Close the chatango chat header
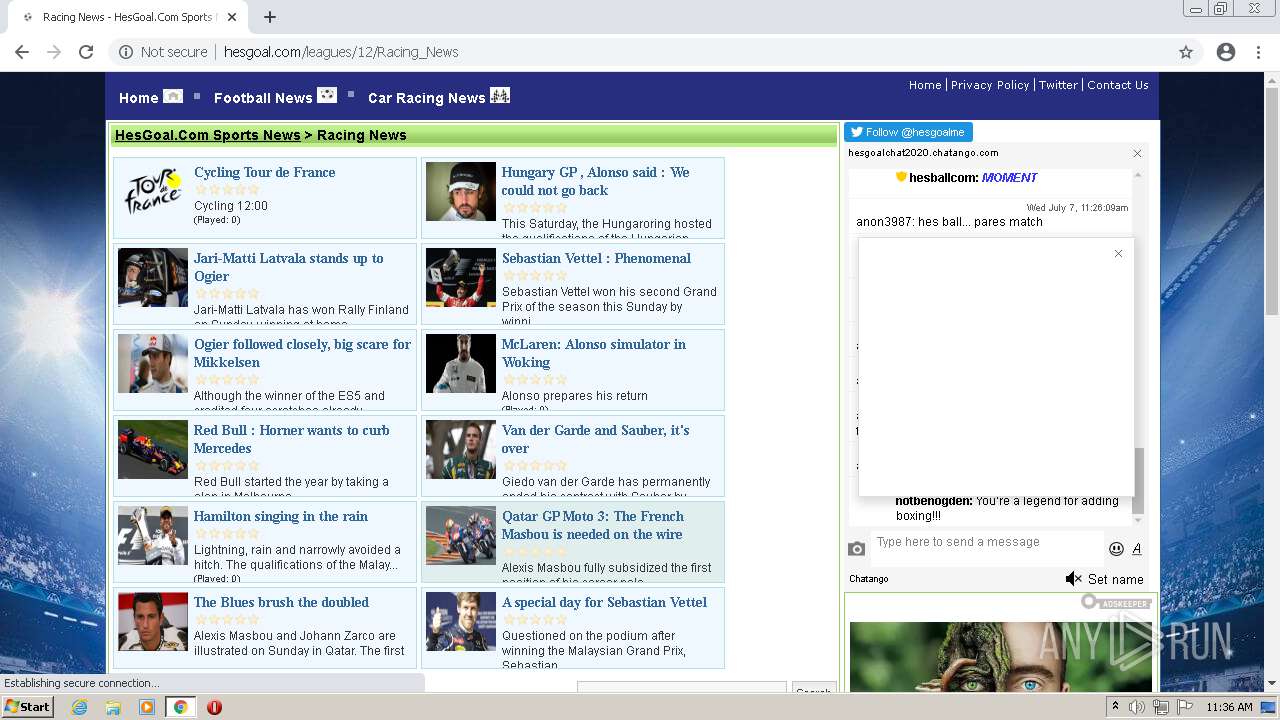Screen dimensions: 1280x720 (x=1137, y=153)
